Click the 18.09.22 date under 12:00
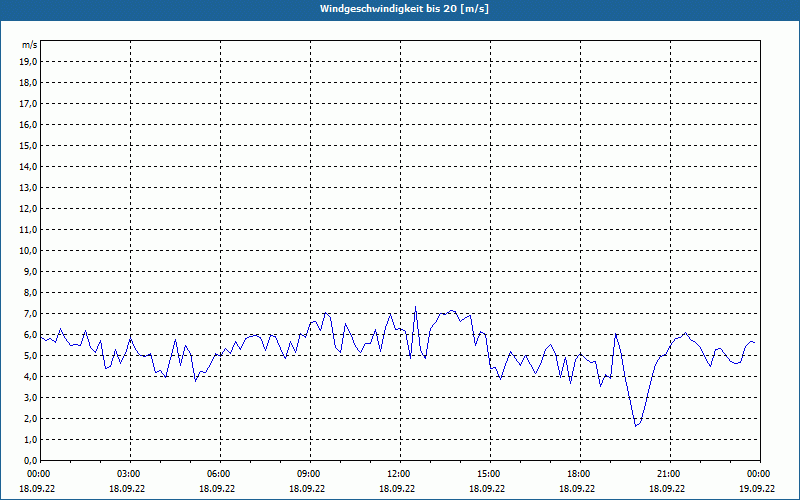Viewport: 800px width, 500px height. coord(397,488)
